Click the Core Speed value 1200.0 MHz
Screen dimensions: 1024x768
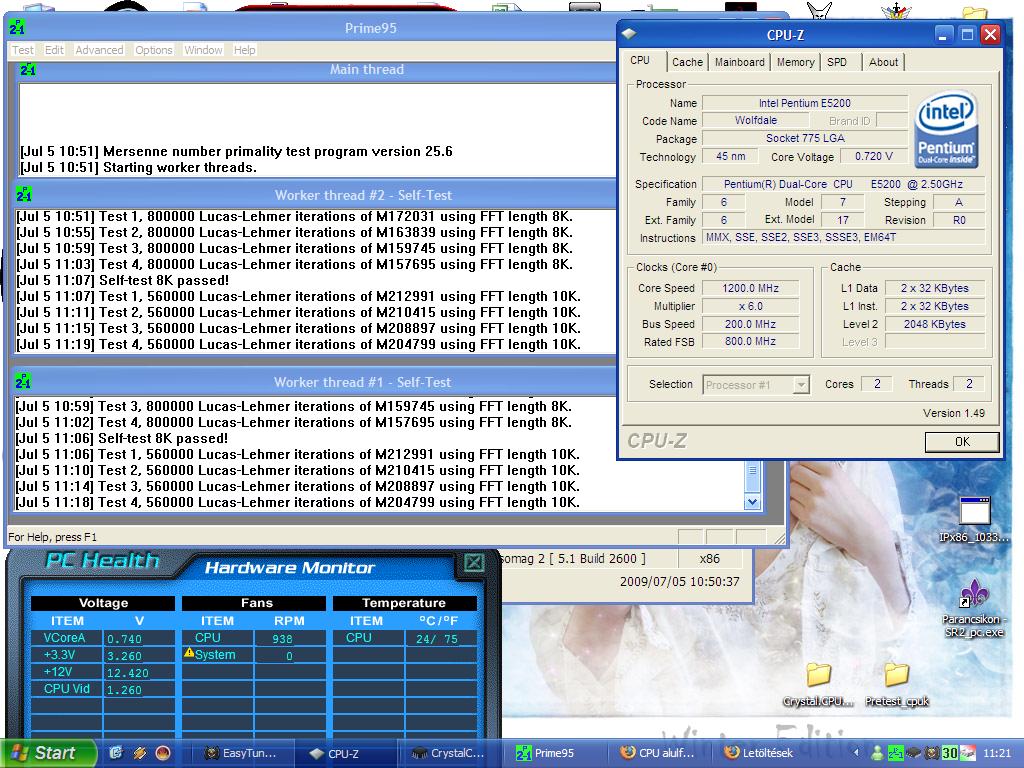750,288
